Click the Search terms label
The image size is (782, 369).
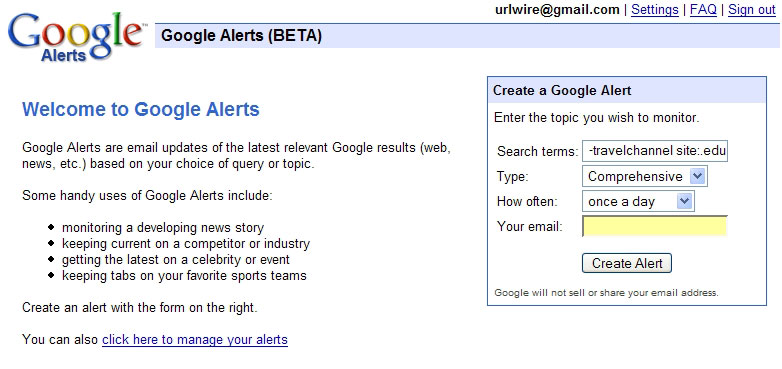(x=537, y=152)
